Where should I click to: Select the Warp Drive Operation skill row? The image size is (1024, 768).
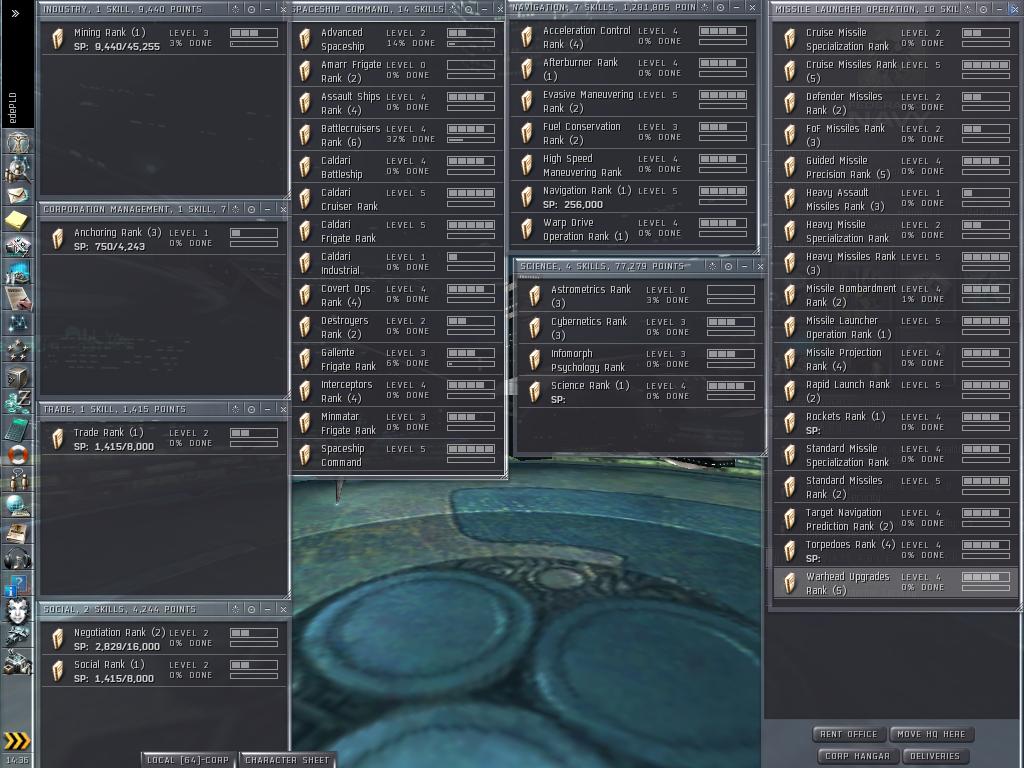coord(633,229)
